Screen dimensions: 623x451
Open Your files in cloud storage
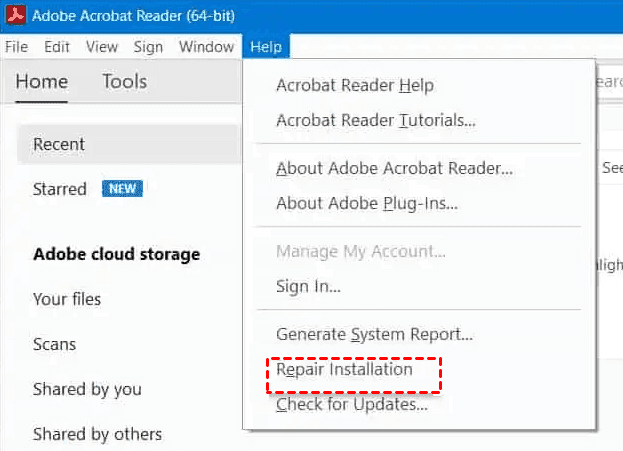tap(67, 299)
